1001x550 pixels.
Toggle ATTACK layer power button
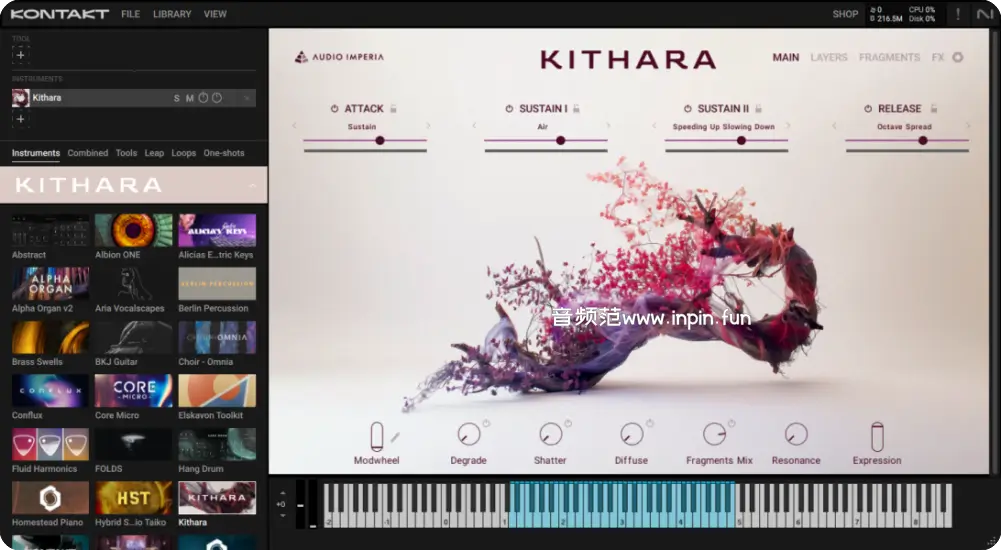[x=334, y=109]
